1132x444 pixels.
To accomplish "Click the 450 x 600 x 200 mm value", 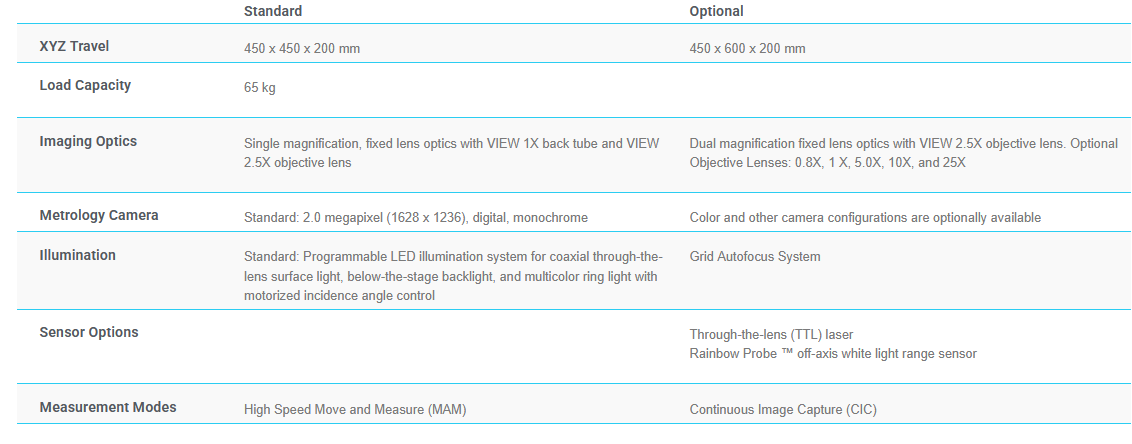I will (x=747, y=48).
